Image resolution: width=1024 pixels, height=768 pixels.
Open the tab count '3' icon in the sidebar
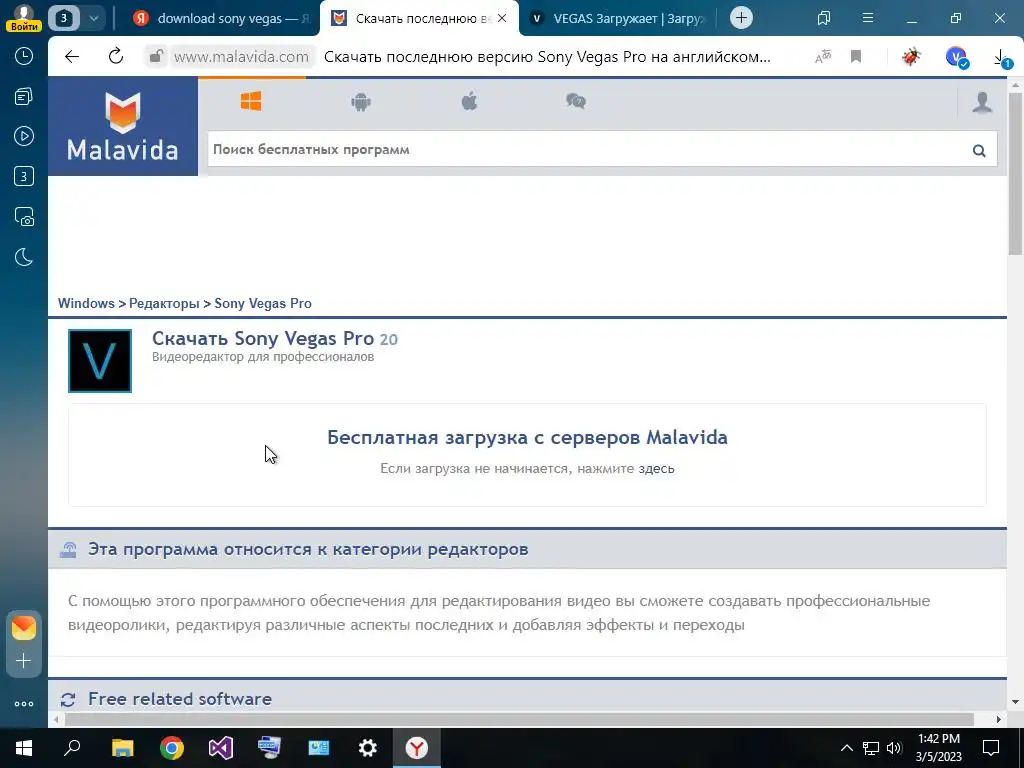click(x=24, y=176)
